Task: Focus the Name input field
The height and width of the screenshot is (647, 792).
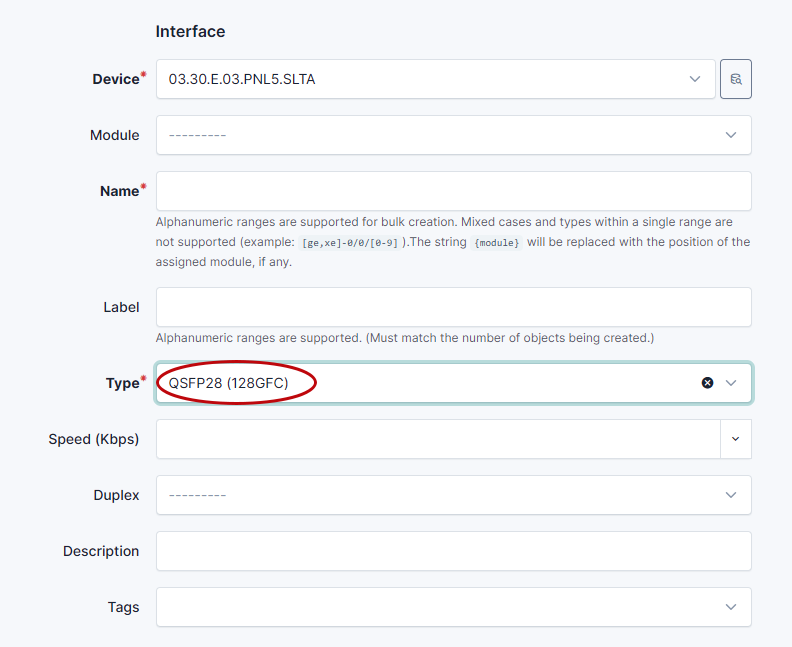Action: (453, 191)
